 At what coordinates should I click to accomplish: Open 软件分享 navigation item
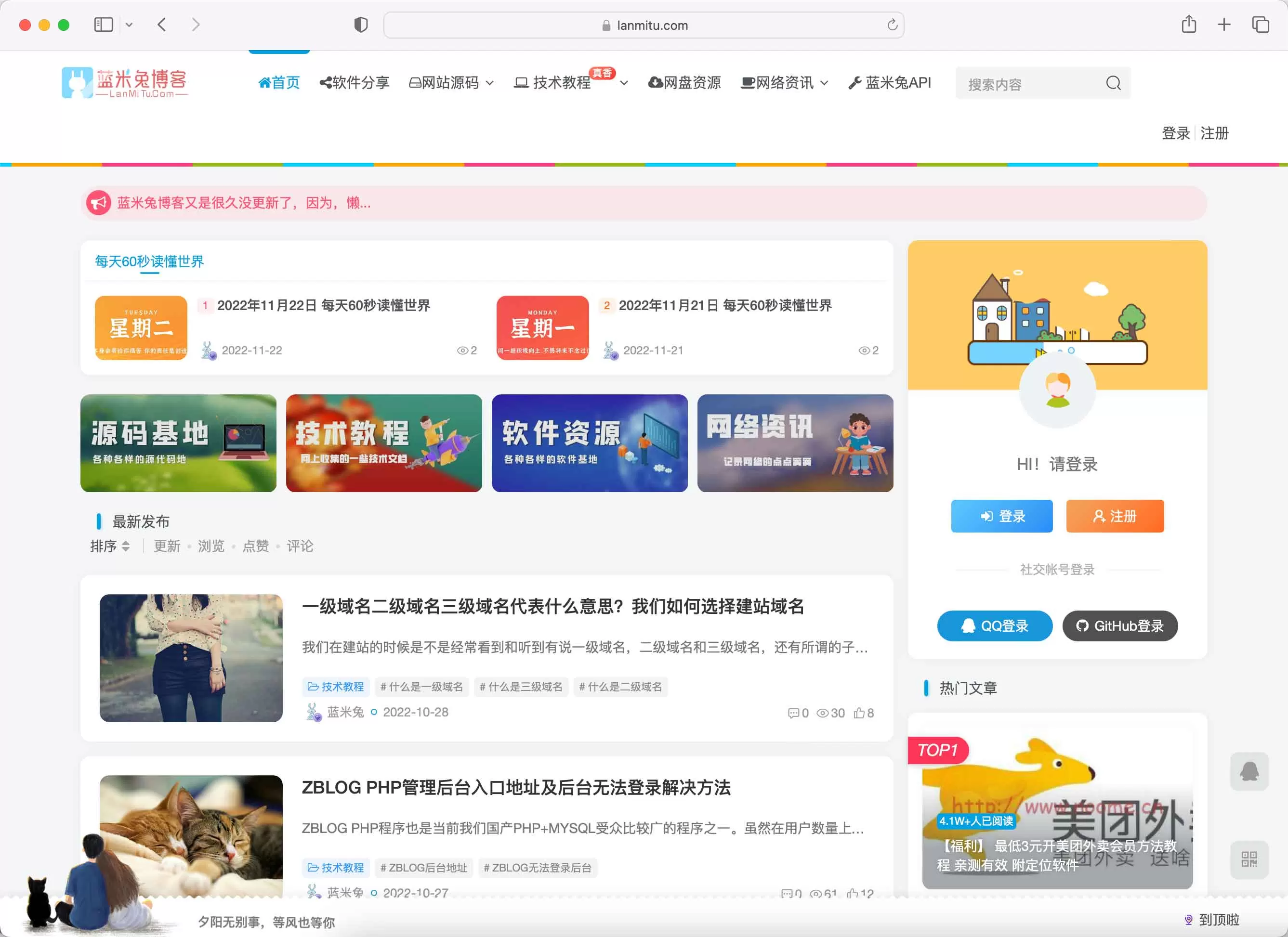[355, 83]
